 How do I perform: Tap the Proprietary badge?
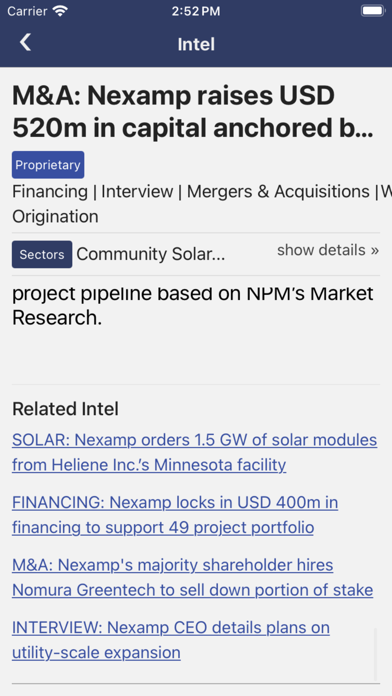(x=48, y=165)
